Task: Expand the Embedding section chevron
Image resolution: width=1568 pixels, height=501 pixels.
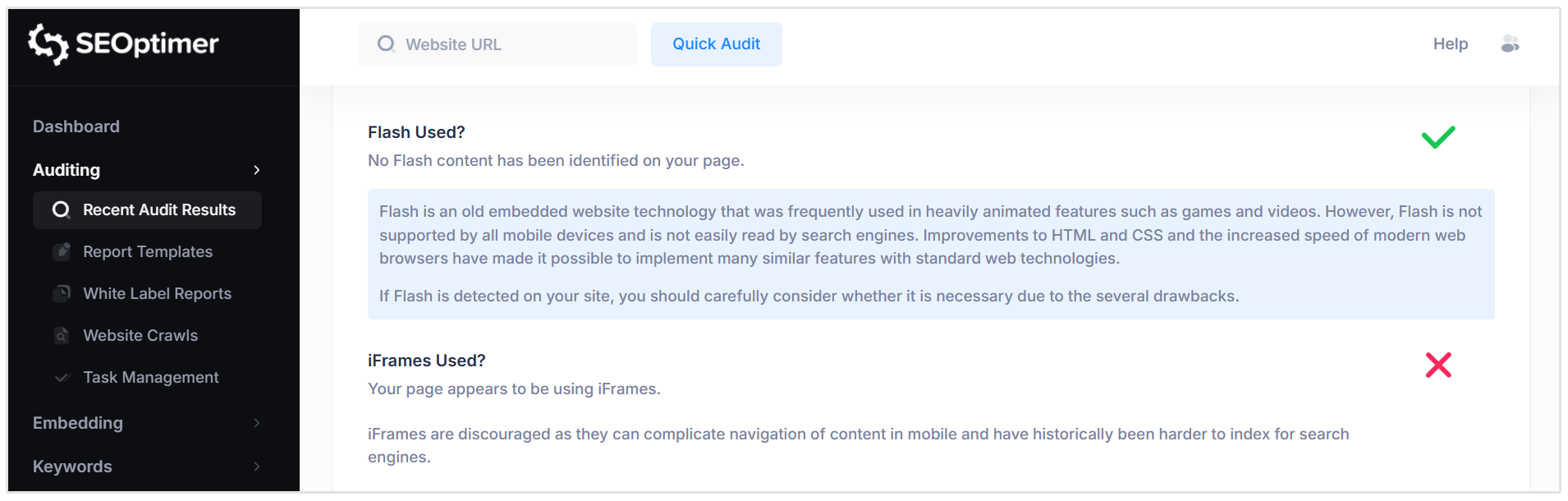Action: pos(257,423)
